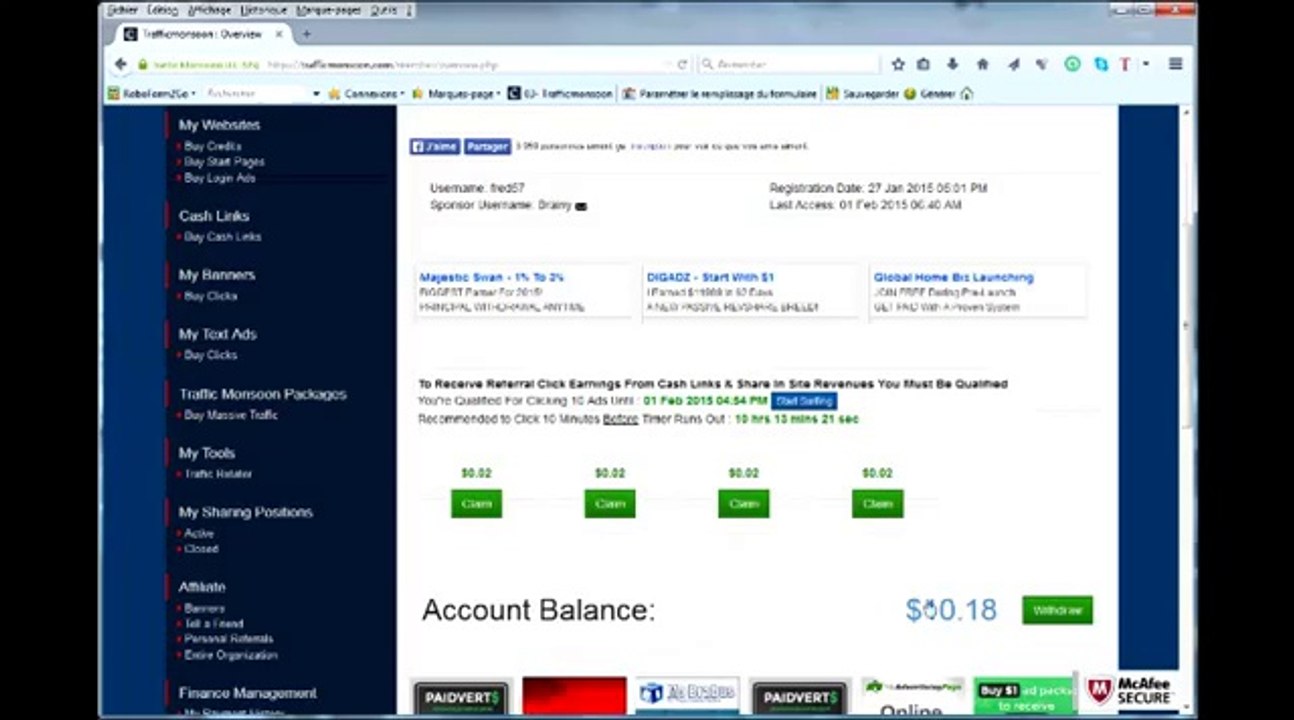This screenshot has height=720, width=1294.
Task: Expand the toolbar overflow arrow near the T icon
Action: [1146, 64]
